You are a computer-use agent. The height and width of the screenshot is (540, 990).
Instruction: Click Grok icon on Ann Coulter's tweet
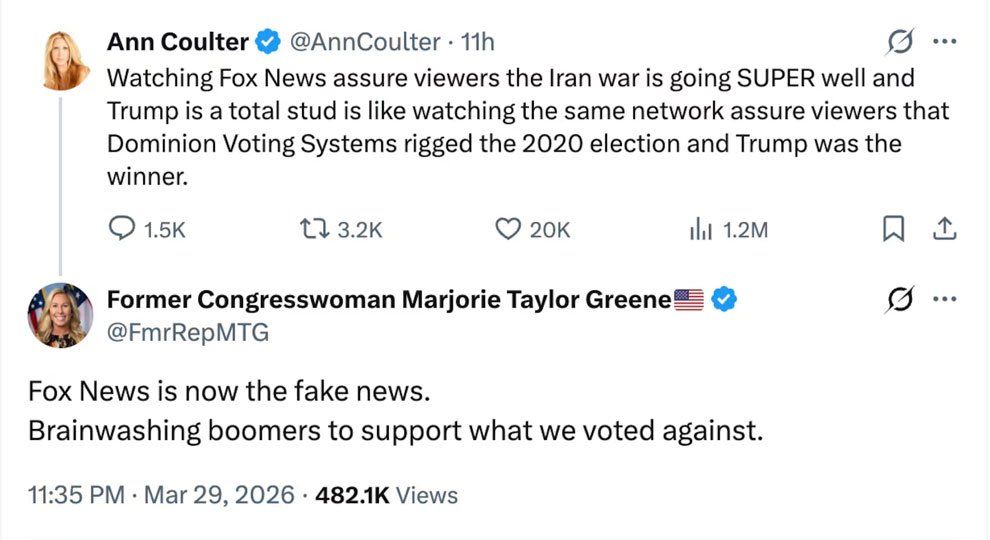click(898, 42)
